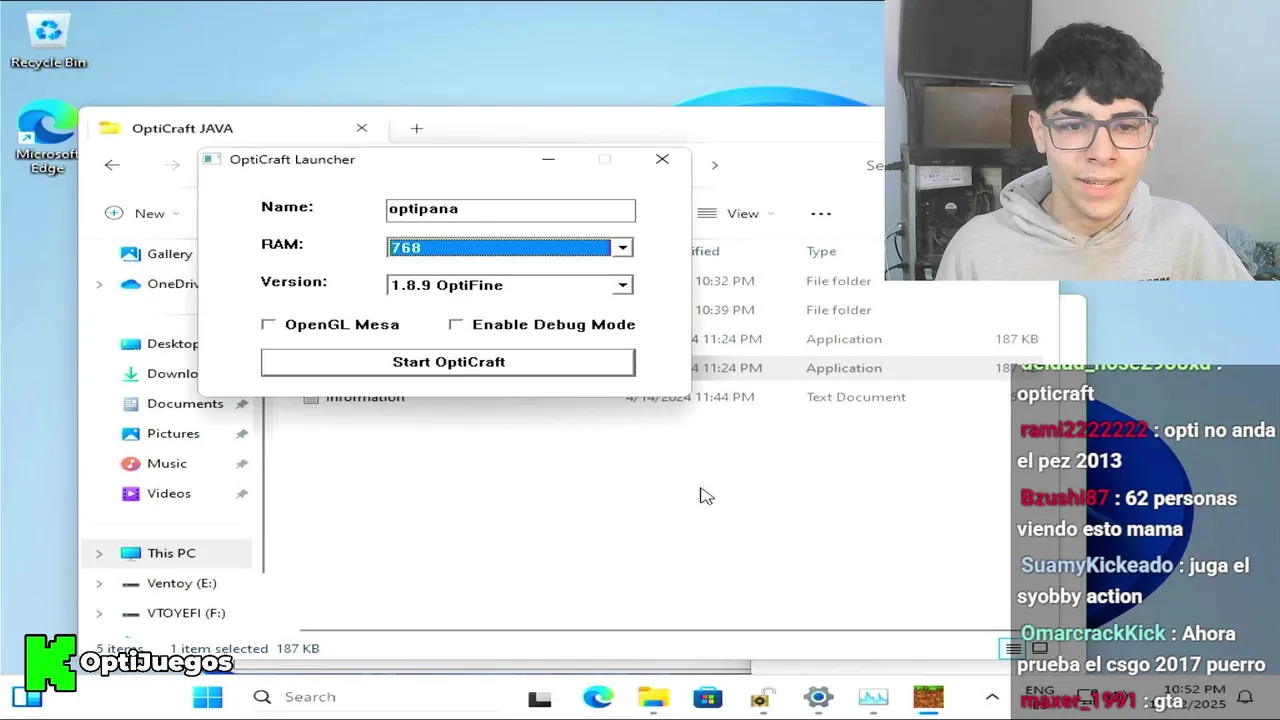Open the Version dropdown arrow
1280x720 pixels.
pos(622,285)
